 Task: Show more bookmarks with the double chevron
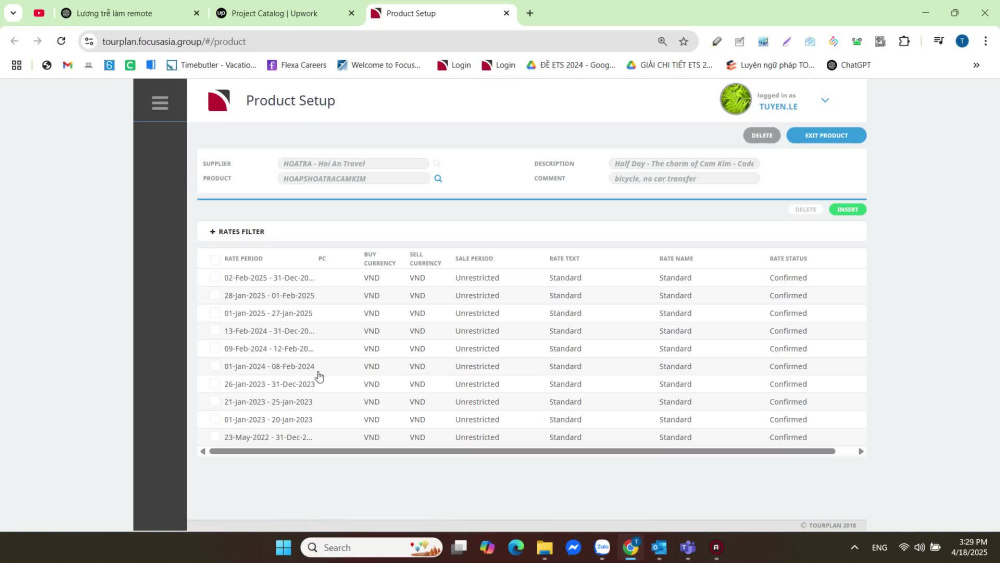click(x=976, y=65)
